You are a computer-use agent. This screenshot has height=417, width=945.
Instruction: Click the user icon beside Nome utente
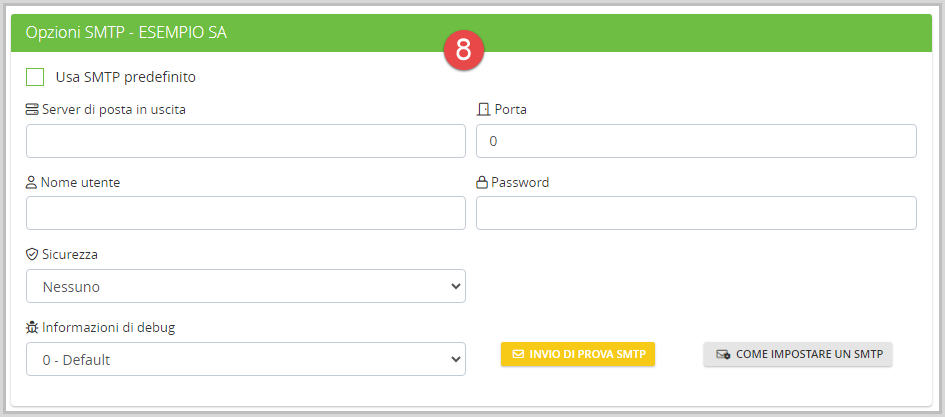(32, 183)
